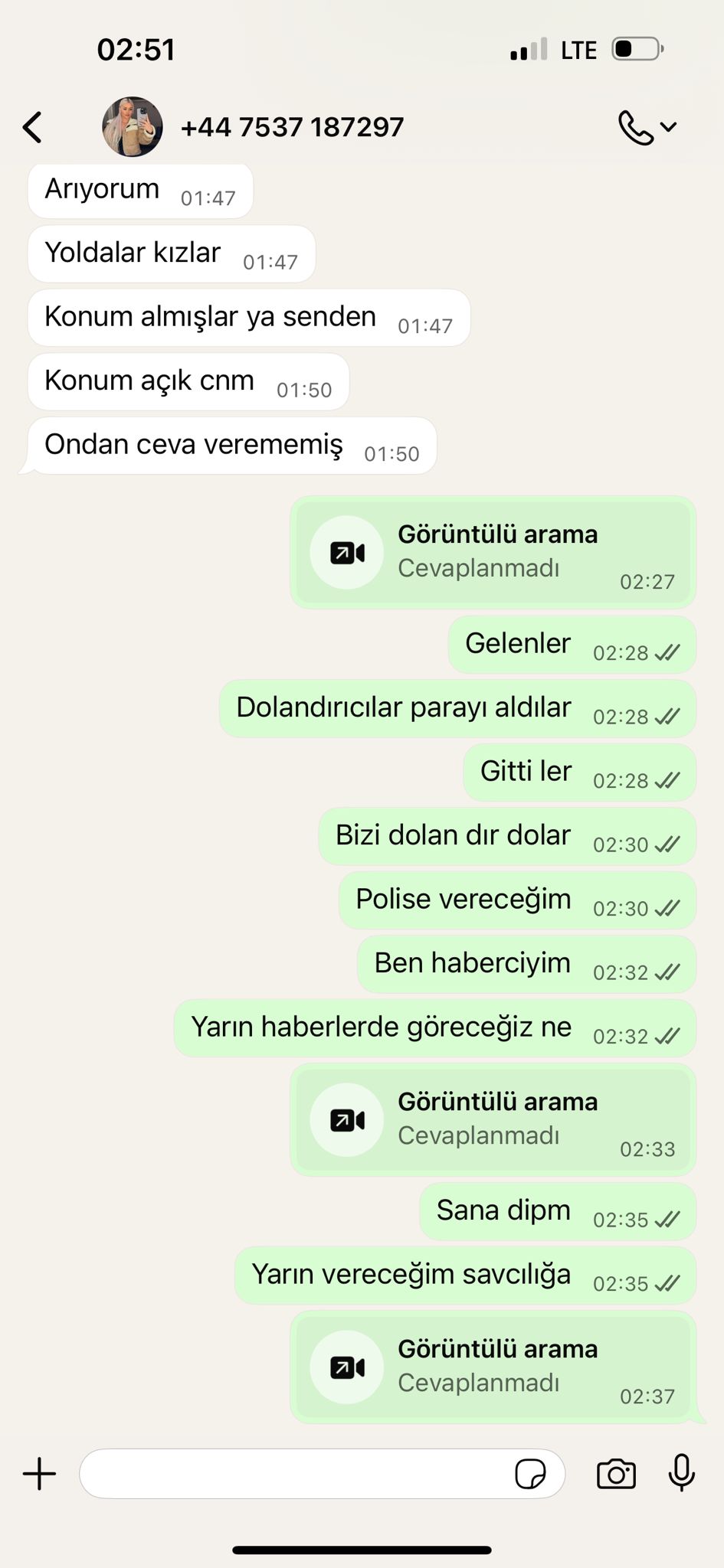The image size is (724, 1568).
Task: Tap the back arrow icon
Action: [32, 127]
